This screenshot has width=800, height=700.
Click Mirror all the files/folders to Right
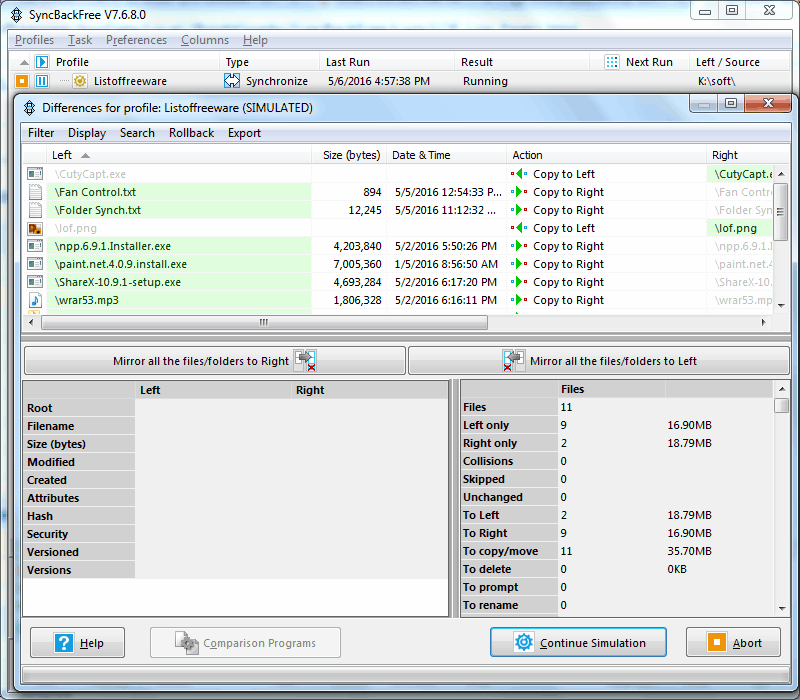click(x=215, y=361)
